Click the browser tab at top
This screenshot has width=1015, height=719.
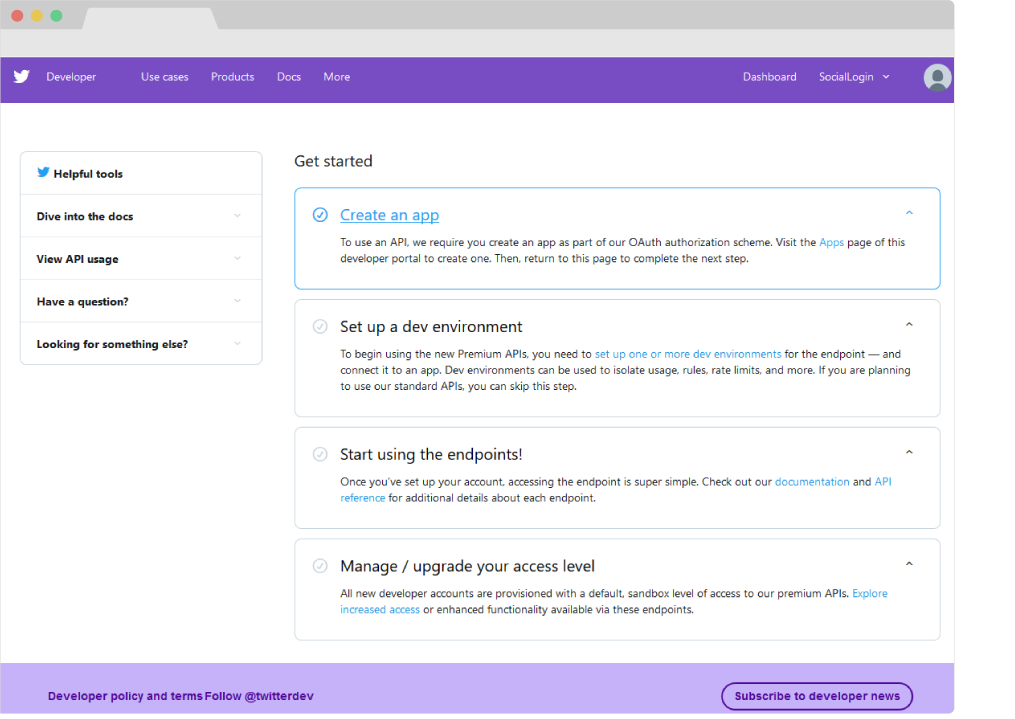point(150,19)
